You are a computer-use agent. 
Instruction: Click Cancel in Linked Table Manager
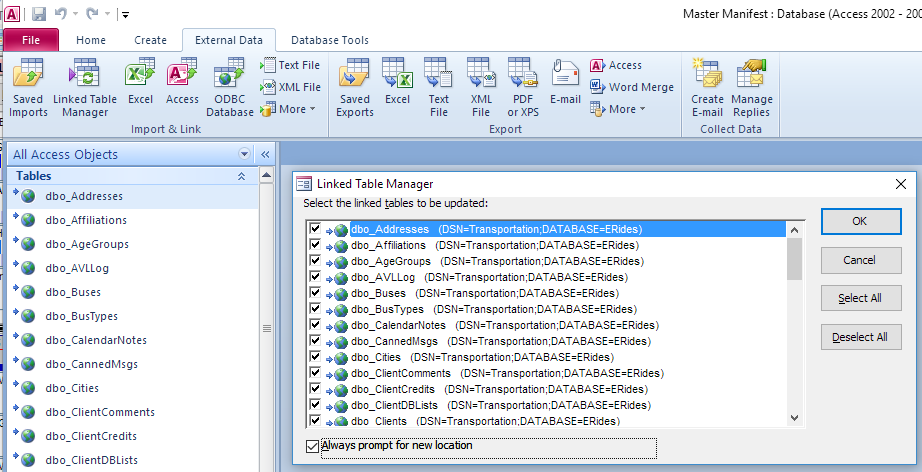click(x=861, y=260)
